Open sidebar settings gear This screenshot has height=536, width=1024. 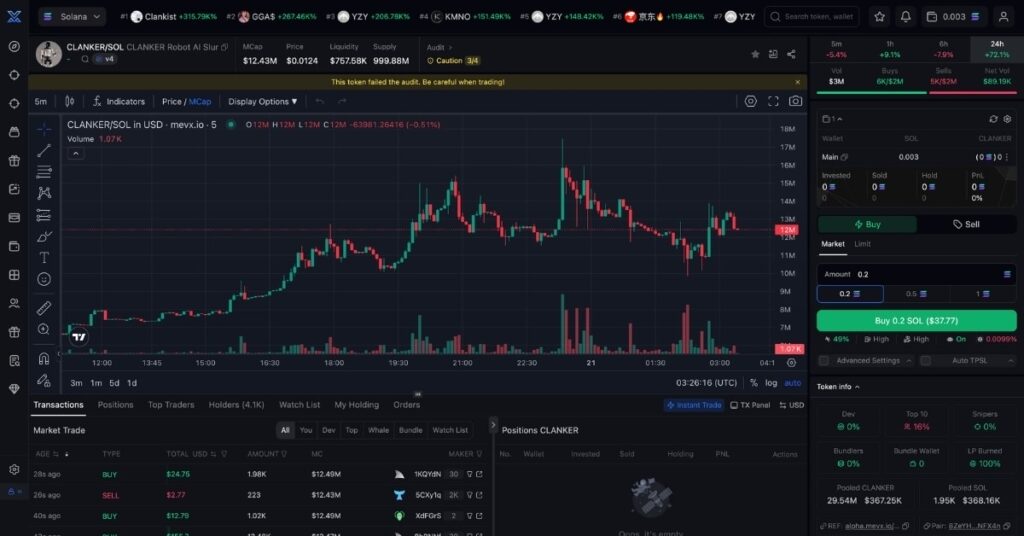click(x=14, y=469)
